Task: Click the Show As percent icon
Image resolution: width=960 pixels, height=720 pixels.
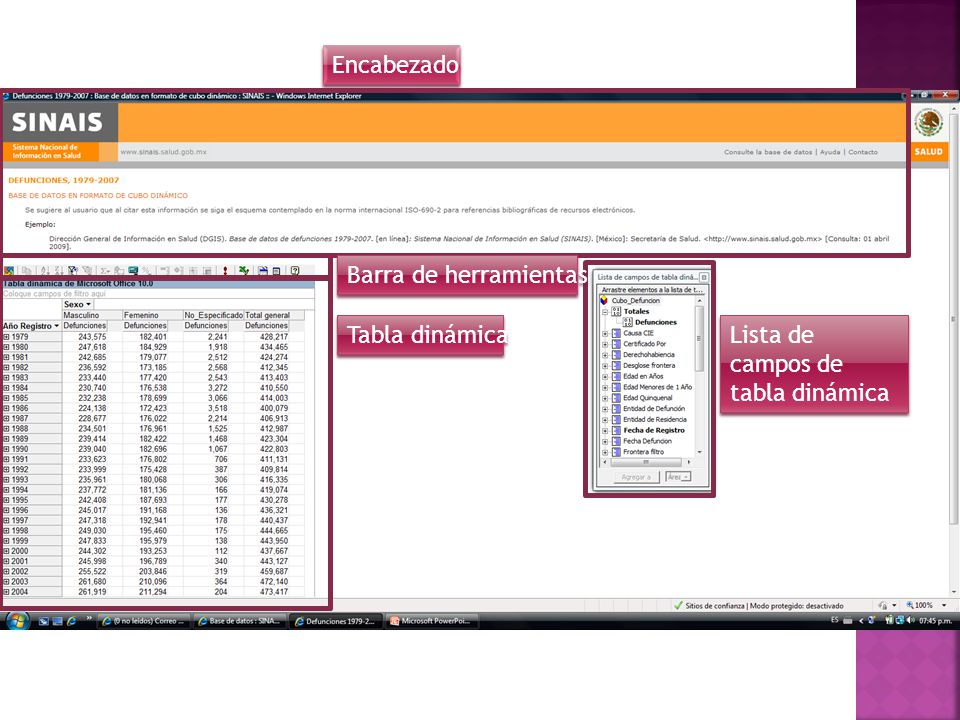Action: [146, 270]
